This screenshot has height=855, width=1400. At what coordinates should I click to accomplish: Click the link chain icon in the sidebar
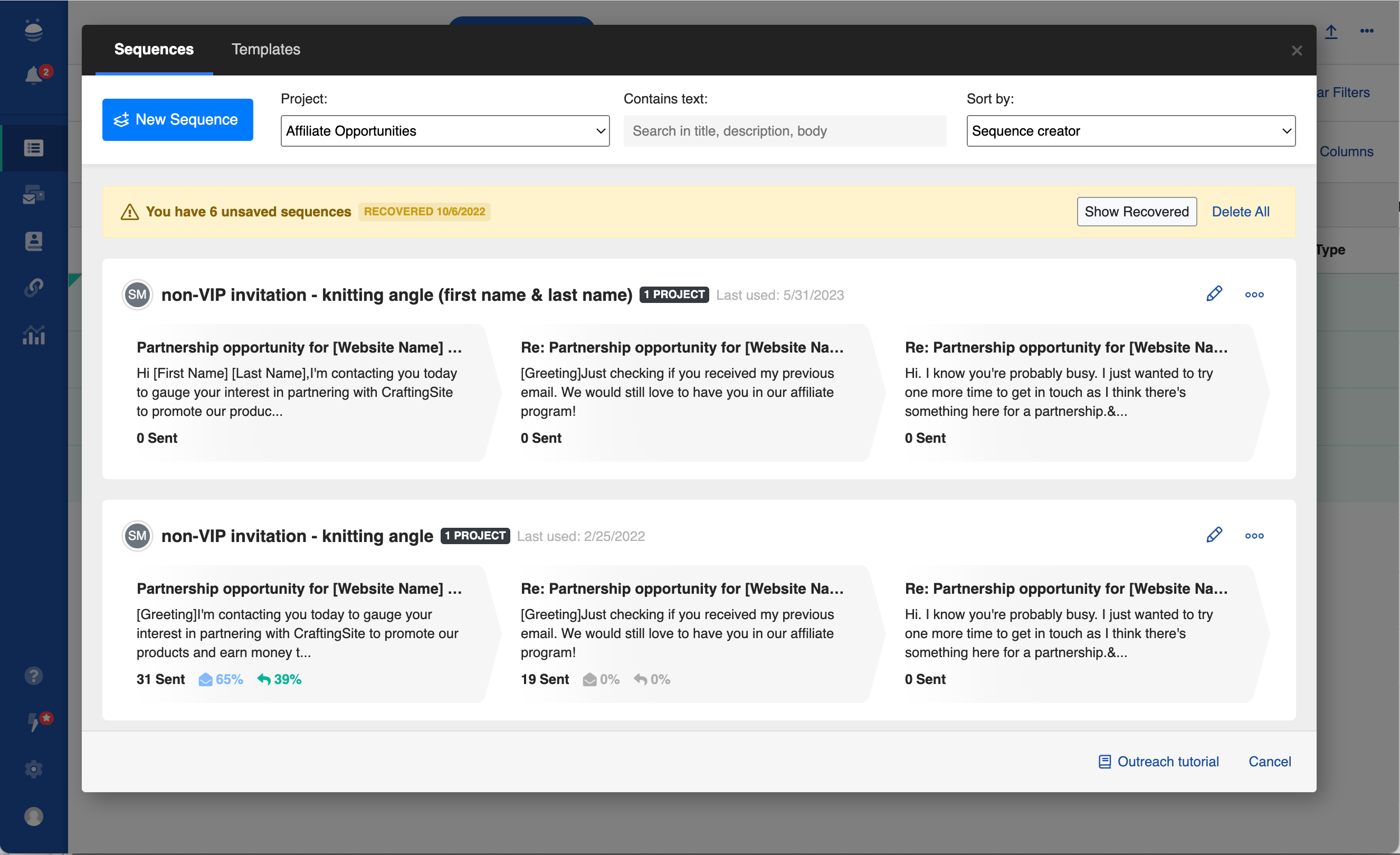34,288
